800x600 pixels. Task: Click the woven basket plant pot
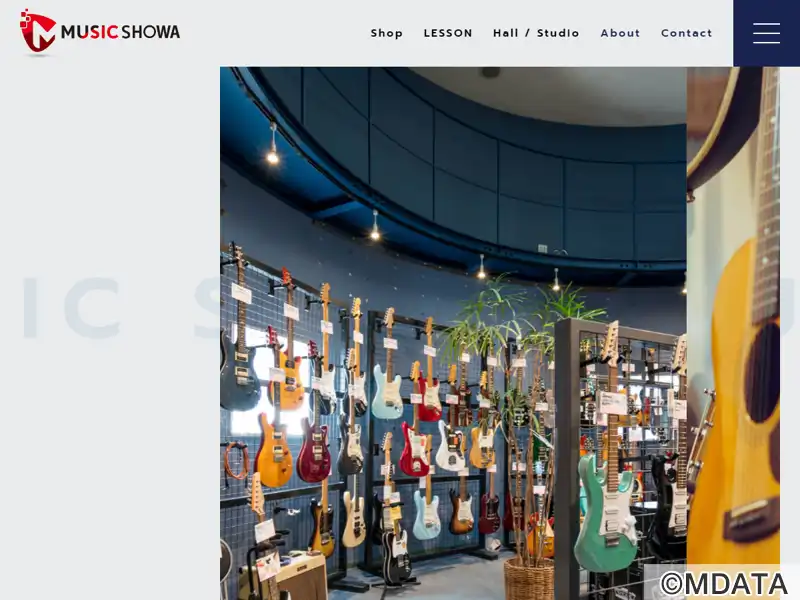pos(529,579)
